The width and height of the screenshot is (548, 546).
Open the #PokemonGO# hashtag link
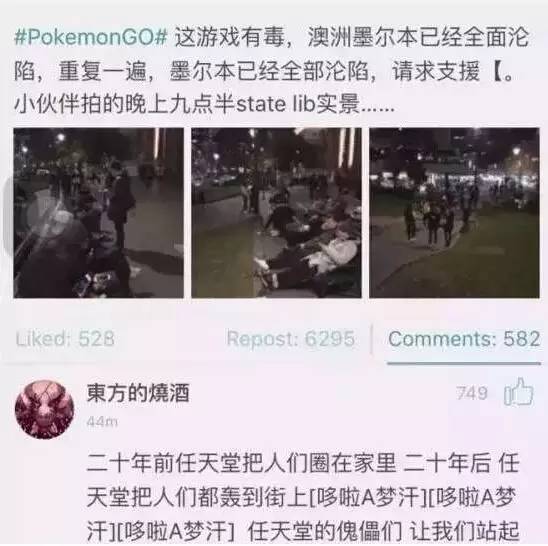92,37
